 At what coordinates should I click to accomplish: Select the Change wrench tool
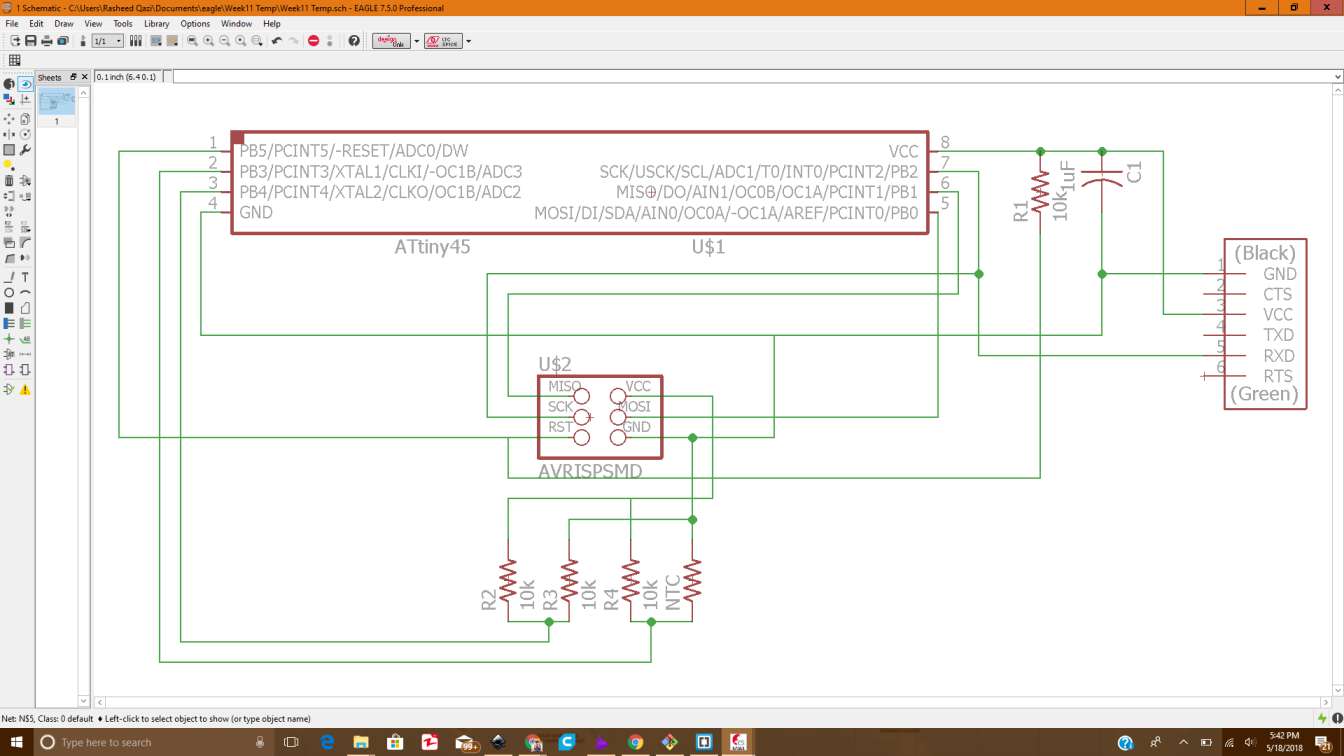click(26, 150)
